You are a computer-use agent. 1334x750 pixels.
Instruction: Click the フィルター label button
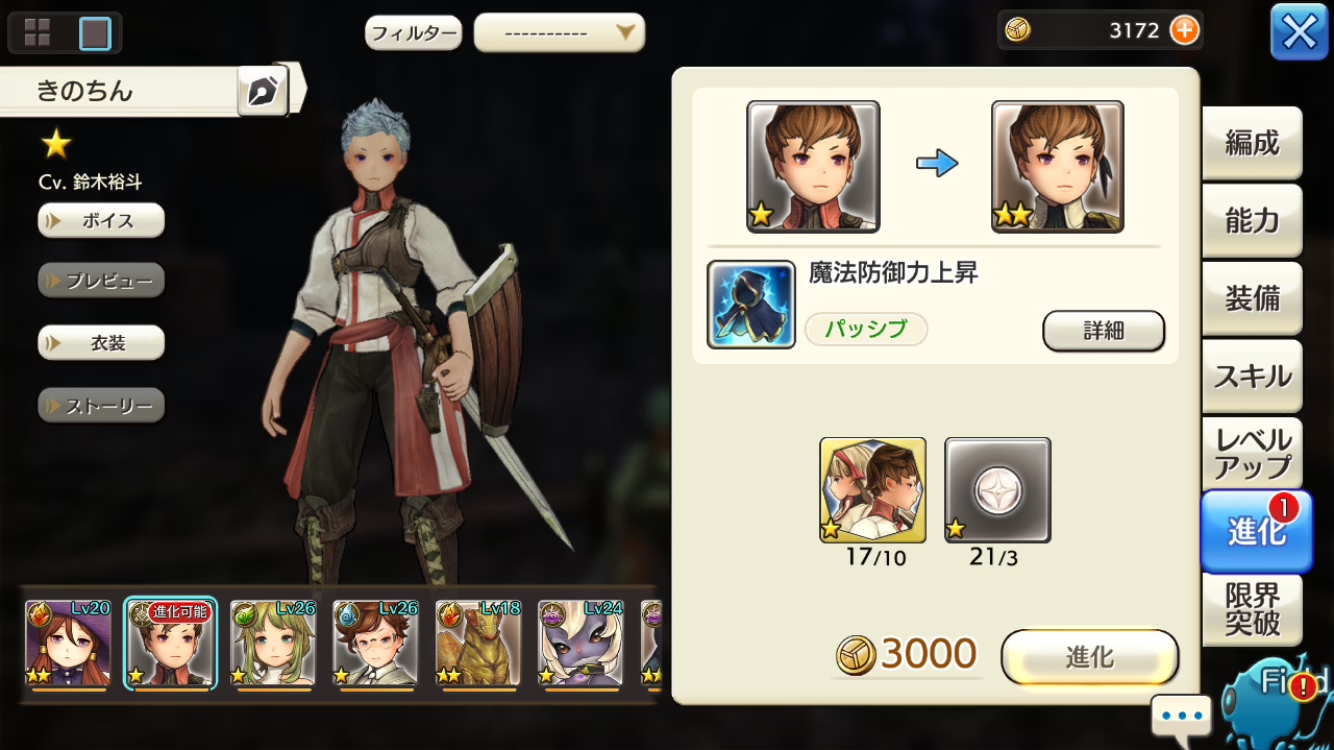413,33
